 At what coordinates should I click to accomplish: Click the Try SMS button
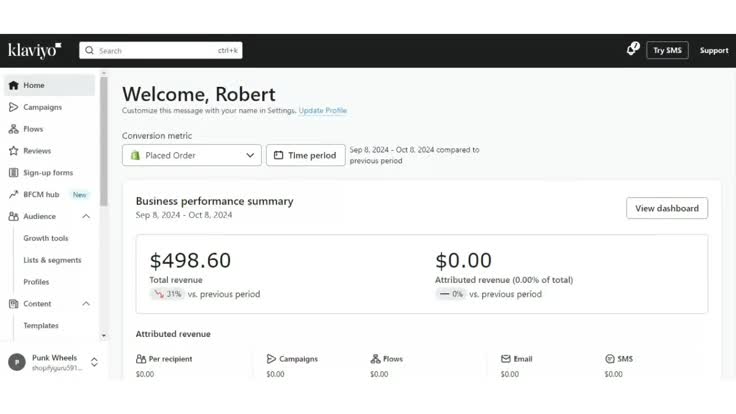point(667,50)
